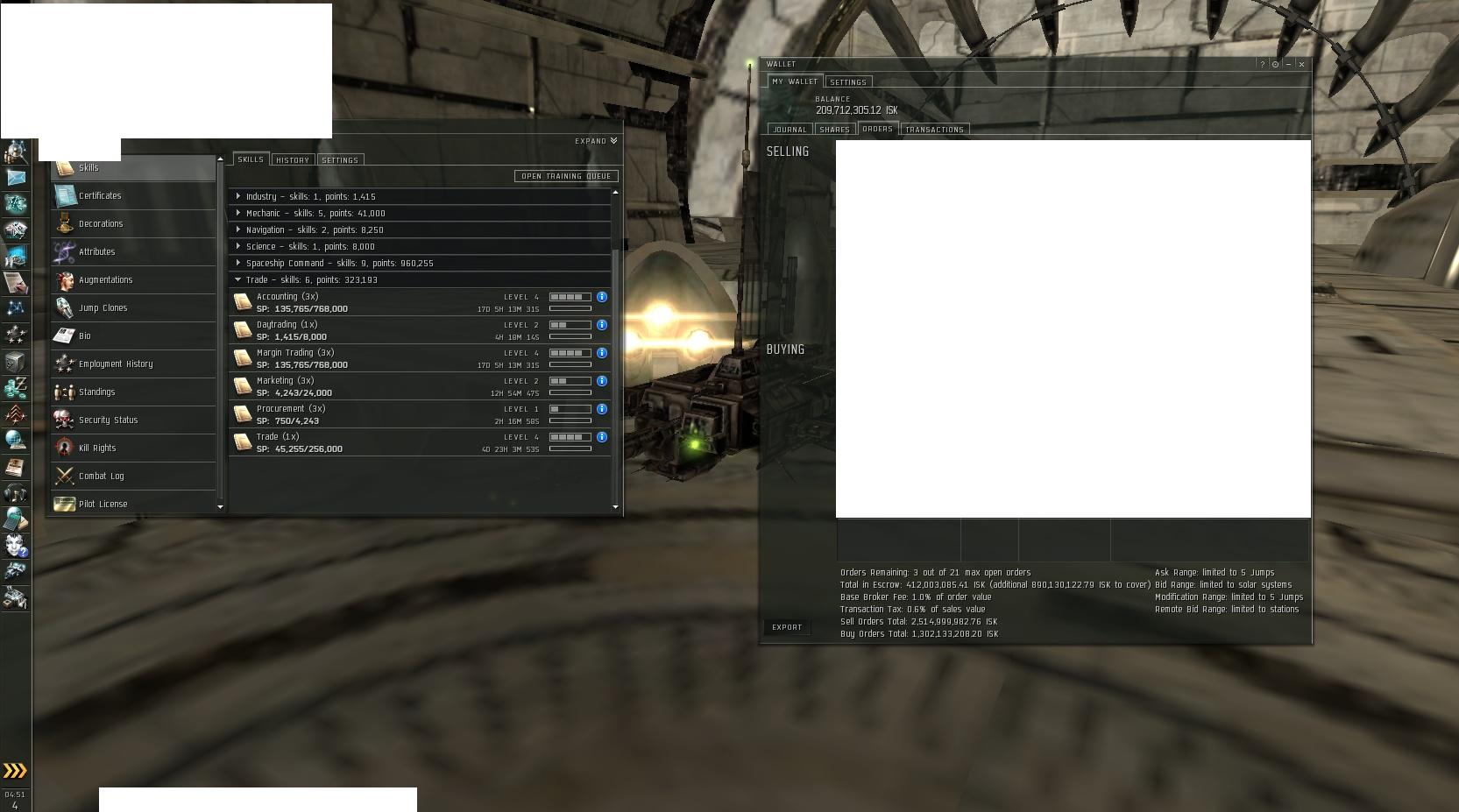Viewport: 1459px width, 812px height.
Task: Show info for the Accounting skill
Action: [602, 297]
